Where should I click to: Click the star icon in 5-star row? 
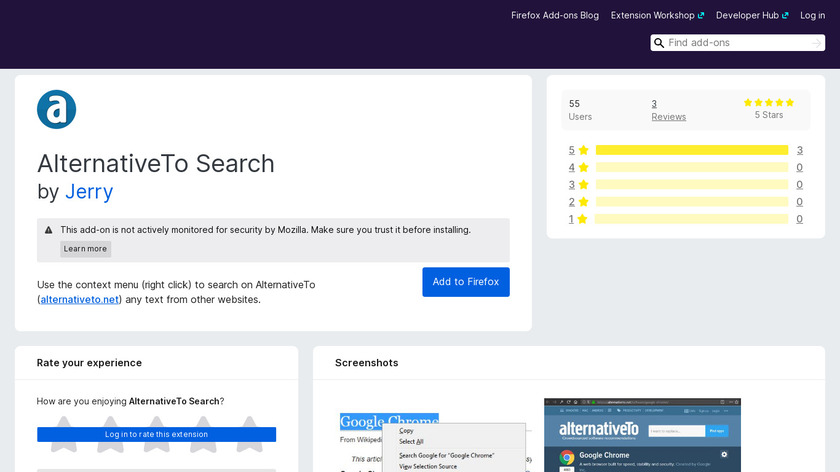[583, 151]
